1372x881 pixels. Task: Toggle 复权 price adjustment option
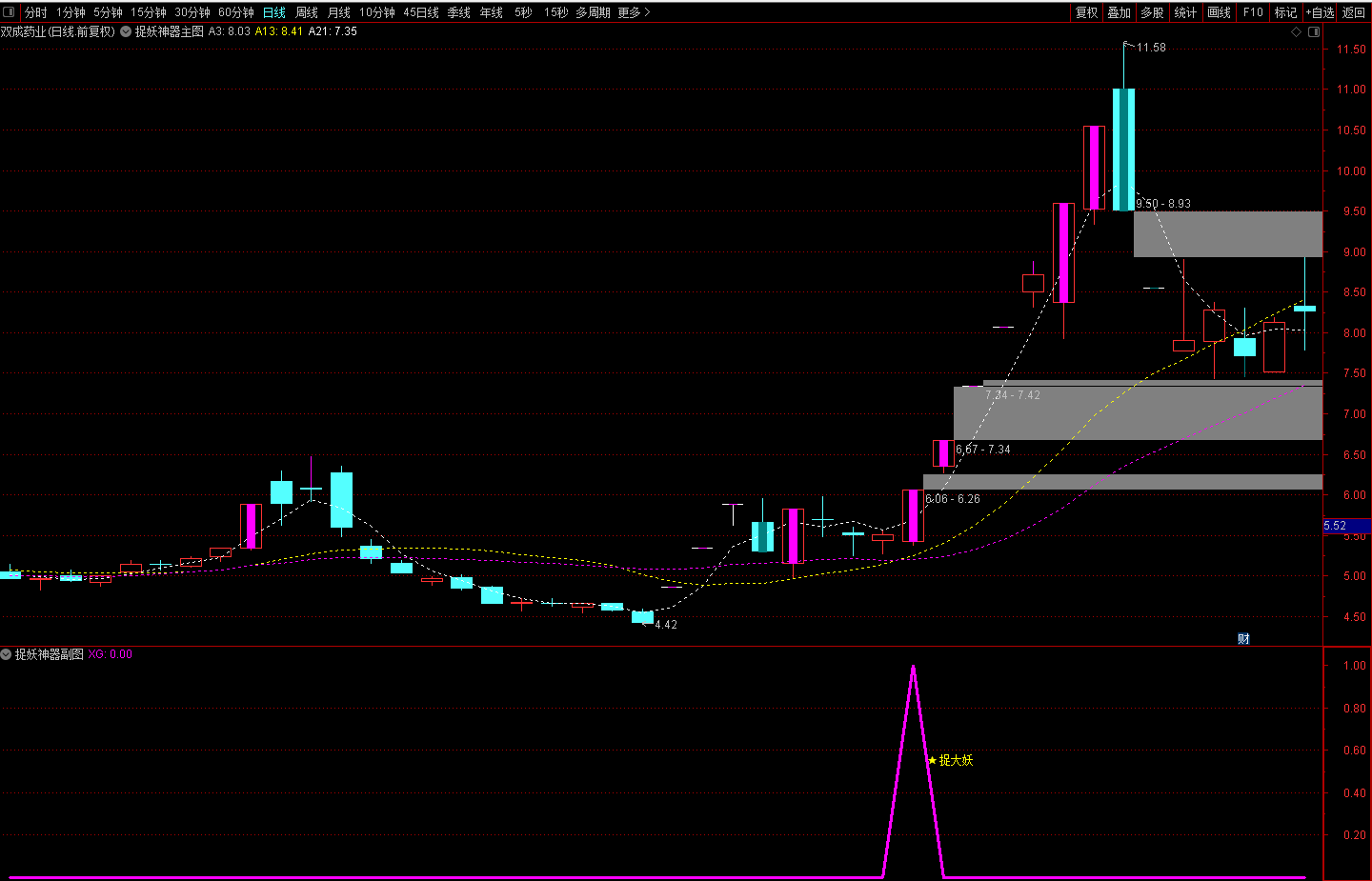tap(1086, 12)
